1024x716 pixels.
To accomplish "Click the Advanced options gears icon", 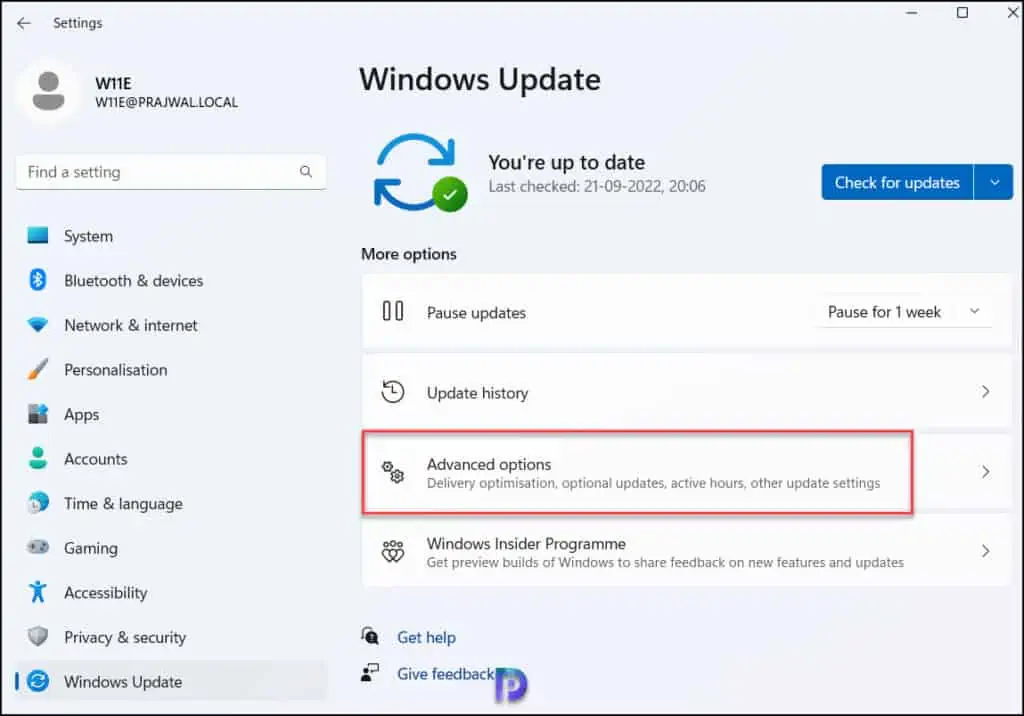I will (392, 472).
